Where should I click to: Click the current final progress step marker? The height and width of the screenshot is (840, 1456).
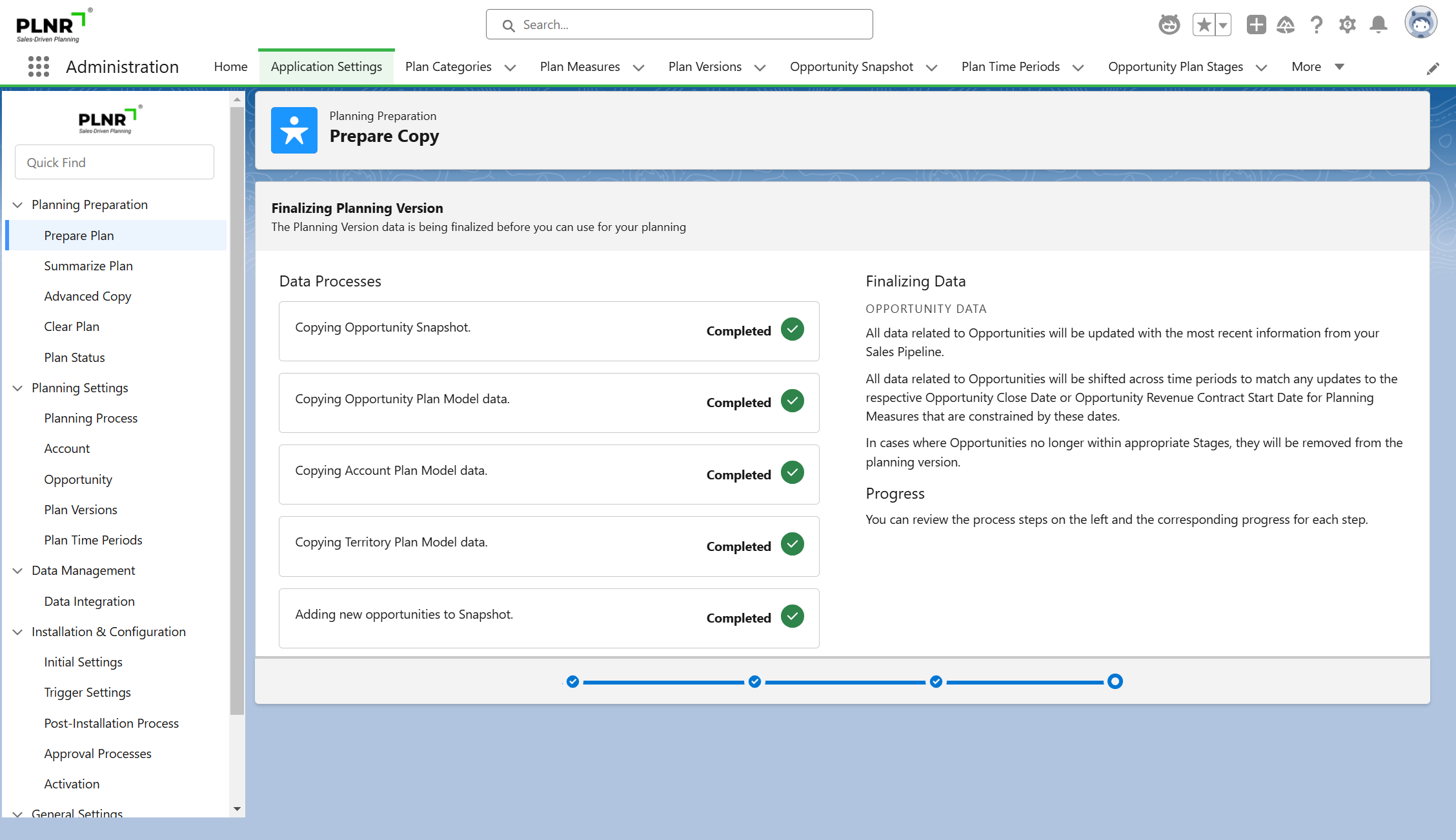pos(1115,681)
